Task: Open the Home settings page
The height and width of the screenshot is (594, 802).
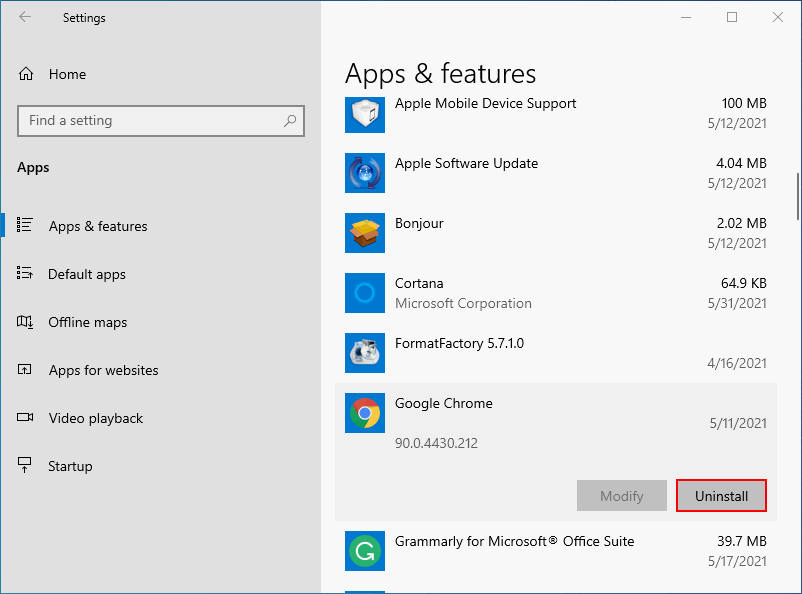Action: [x=66, y=74]
